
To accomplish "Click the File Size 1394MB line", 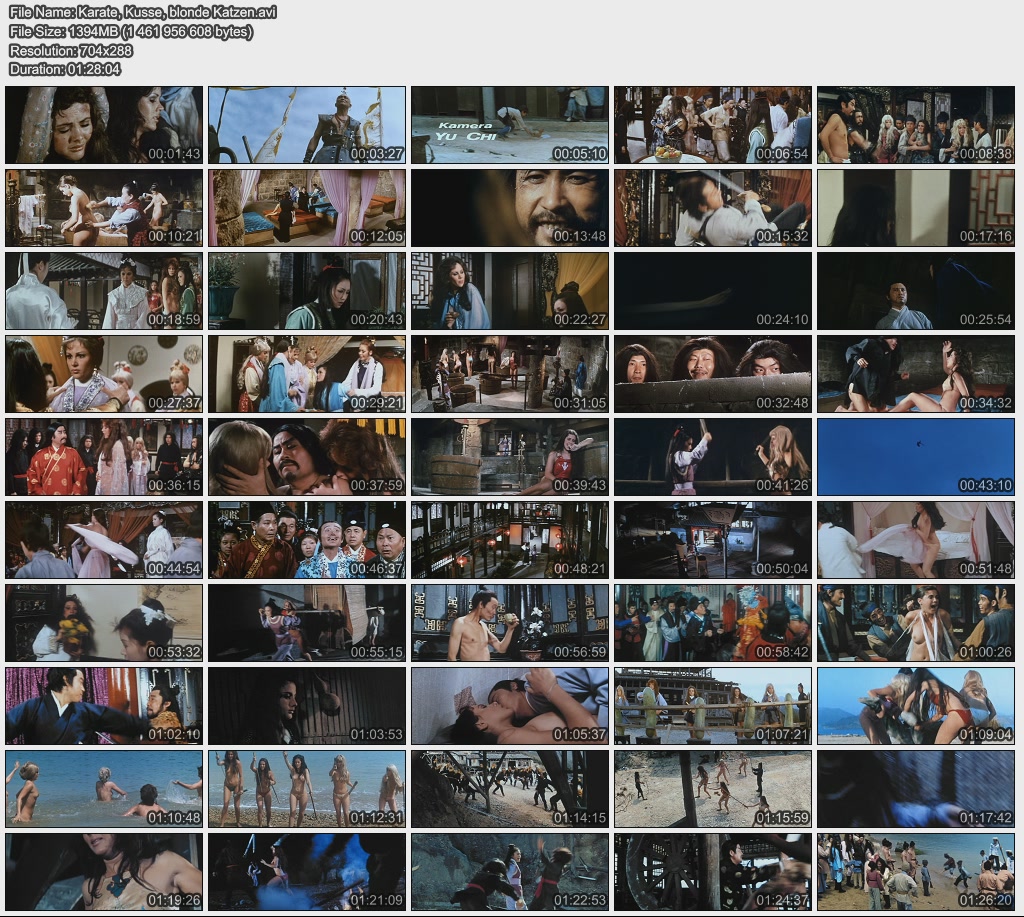I will (x=131, y=31).
